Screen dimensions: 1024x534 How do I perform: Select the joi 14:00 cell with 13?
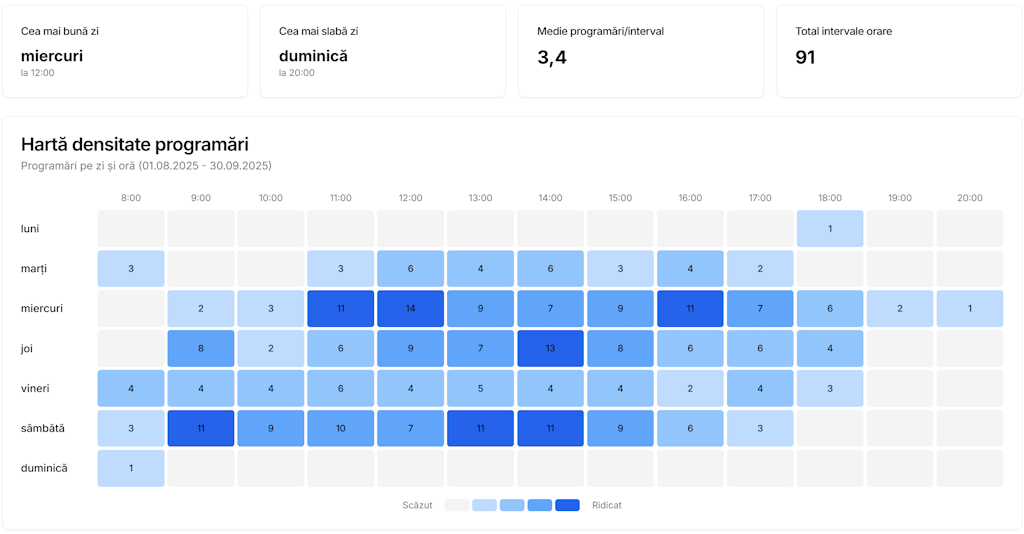(x=550, y=349)
